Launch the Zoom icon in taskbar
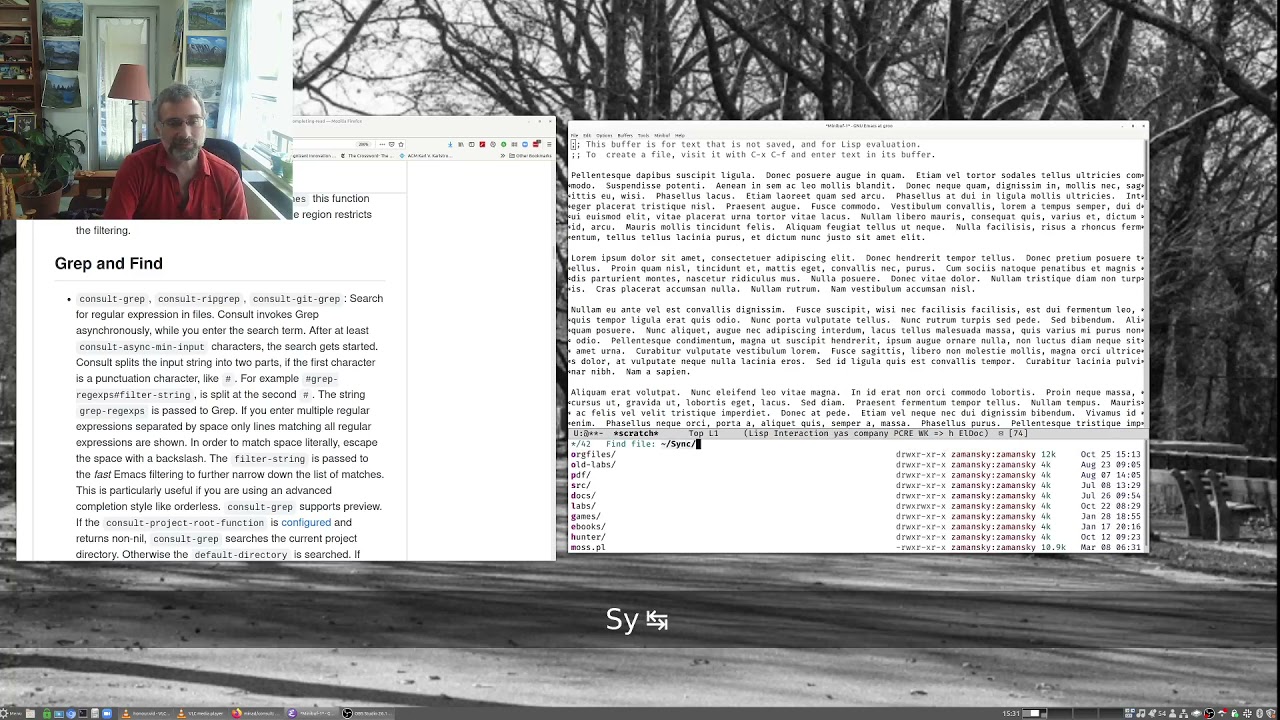Screen dimensions: 1280x720 point(107,713)
